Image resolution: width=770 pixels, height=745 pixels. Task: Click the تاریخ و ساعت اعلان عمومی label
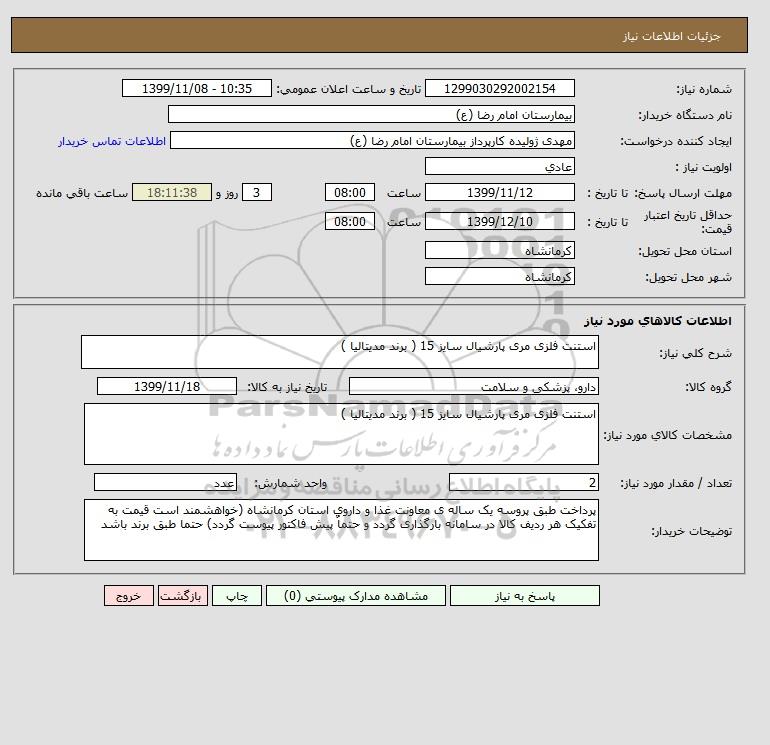pyautogui.click(x=349, y=89)
